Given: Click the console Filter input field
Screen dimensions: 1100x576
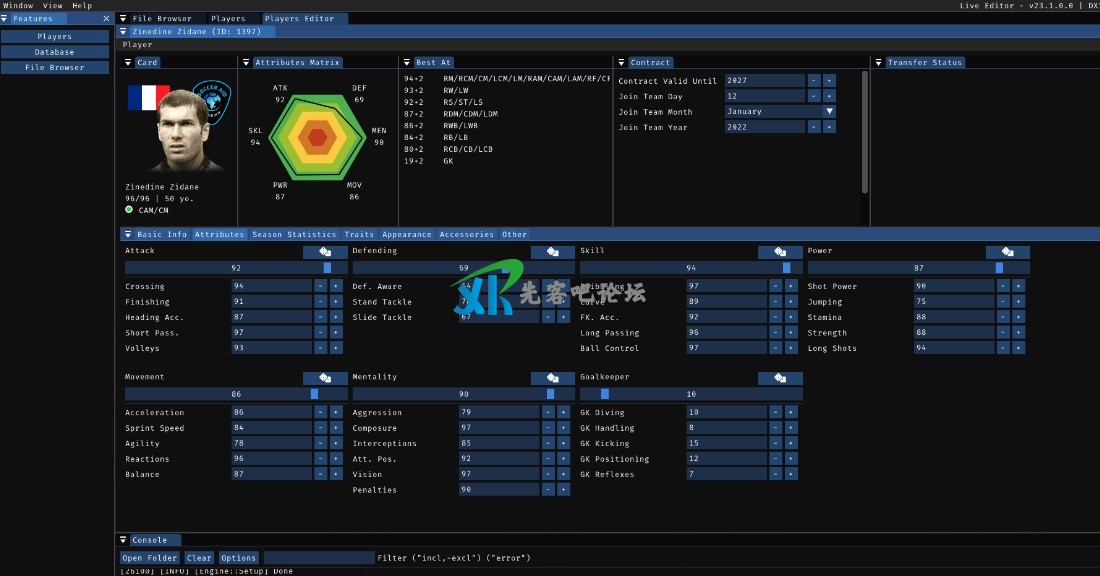Looking at the screenshot, I should (318, 558).
